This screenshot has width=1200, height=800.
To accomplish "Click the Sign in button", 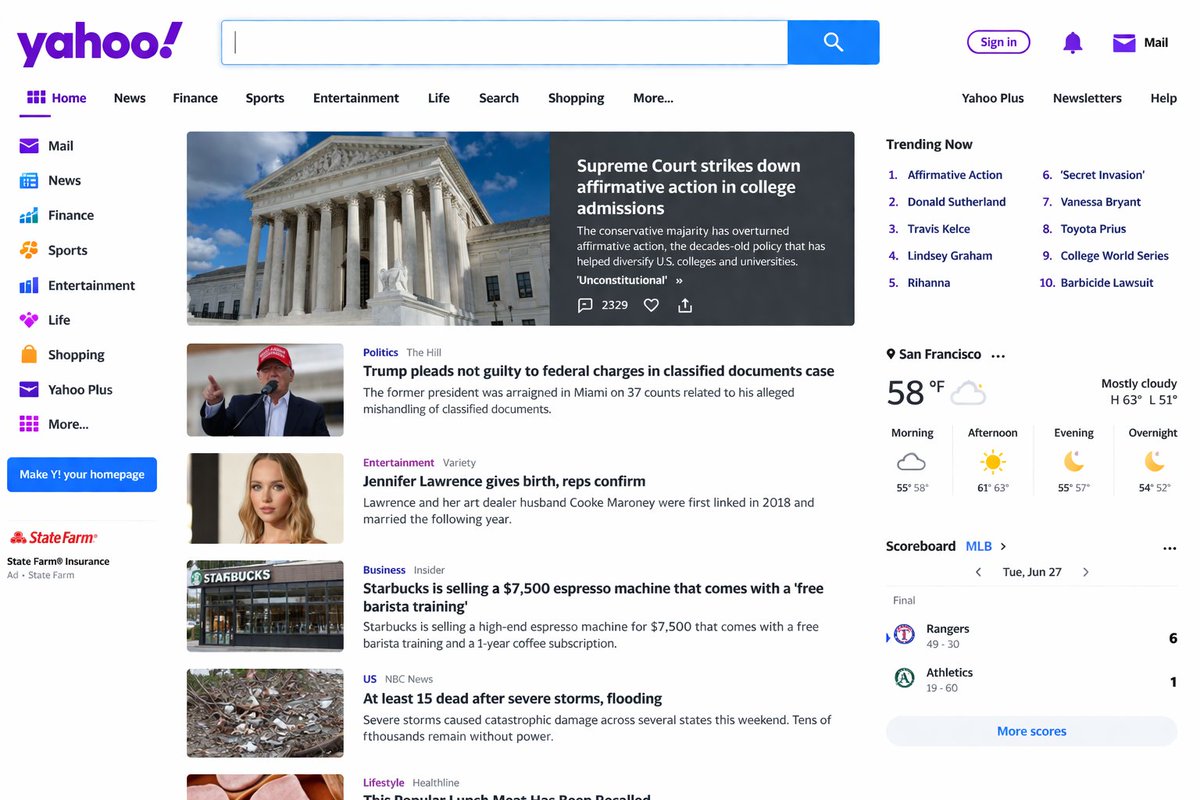I will (x=998, y=42).
